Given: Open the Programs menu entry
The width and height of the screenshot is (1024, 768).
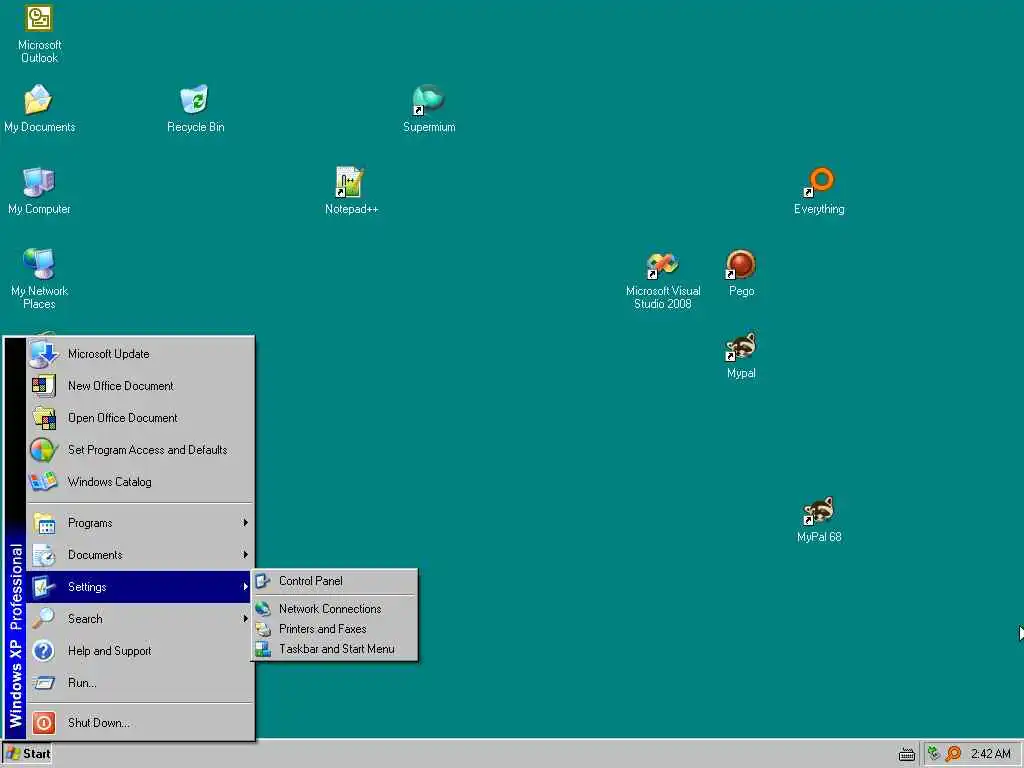Looking at the screenshot, I should pyautogui.click(x=140, y=522).
